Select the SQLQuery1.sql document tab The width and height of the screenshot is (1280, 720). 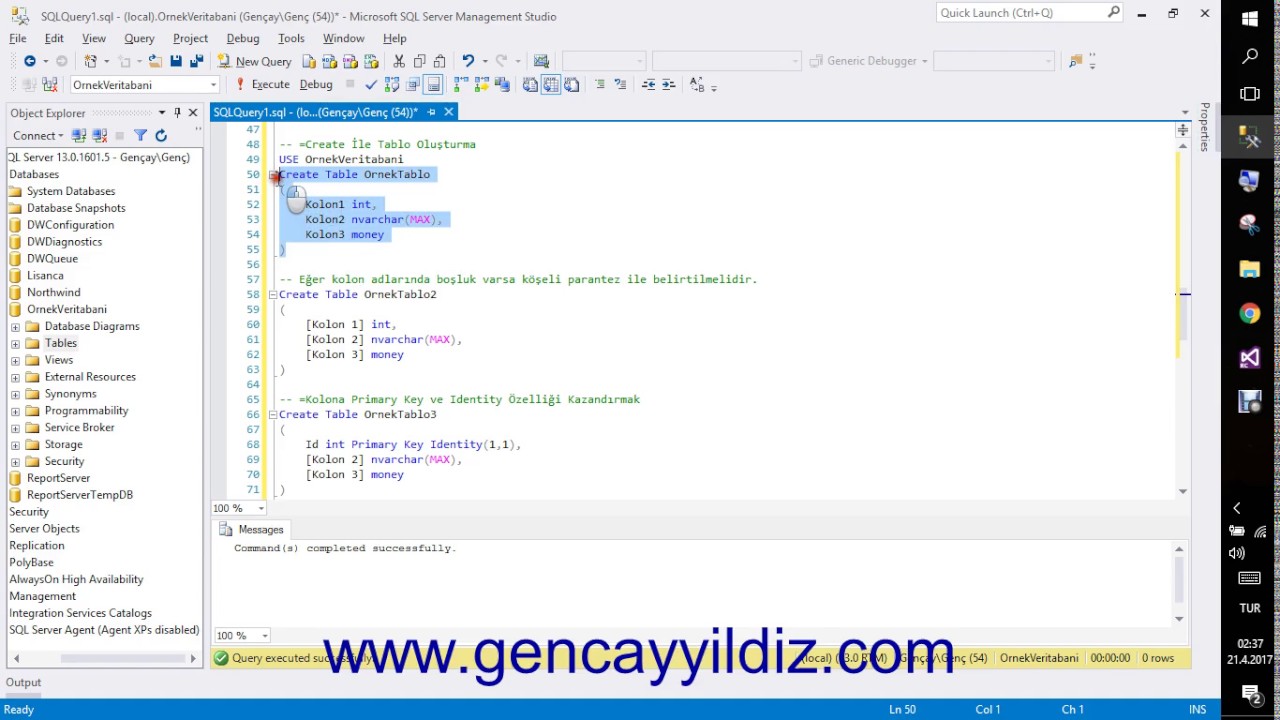pos(315,112)
